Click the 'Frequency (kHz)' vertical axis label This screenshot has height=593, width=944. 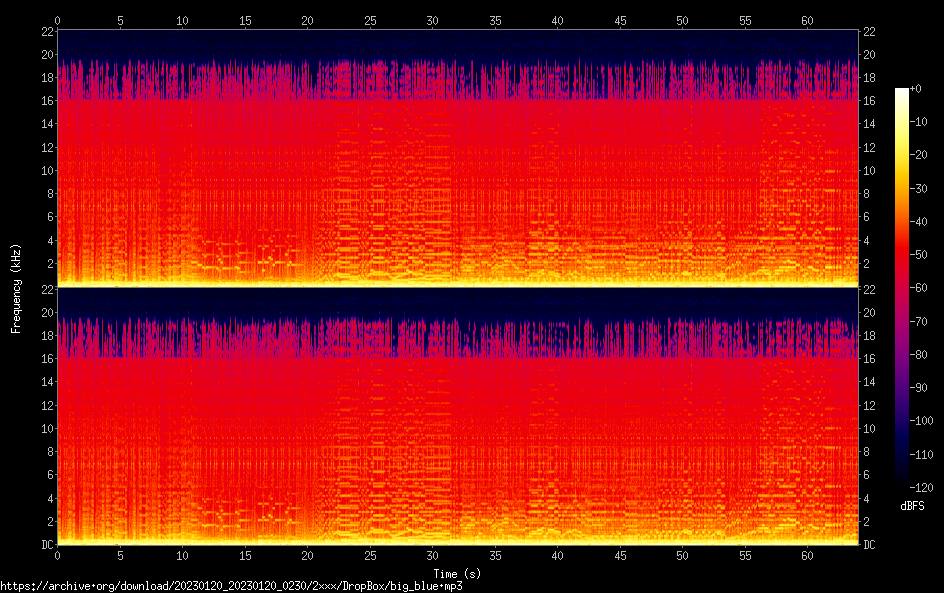pyautogui.click(x=16, y=287)
